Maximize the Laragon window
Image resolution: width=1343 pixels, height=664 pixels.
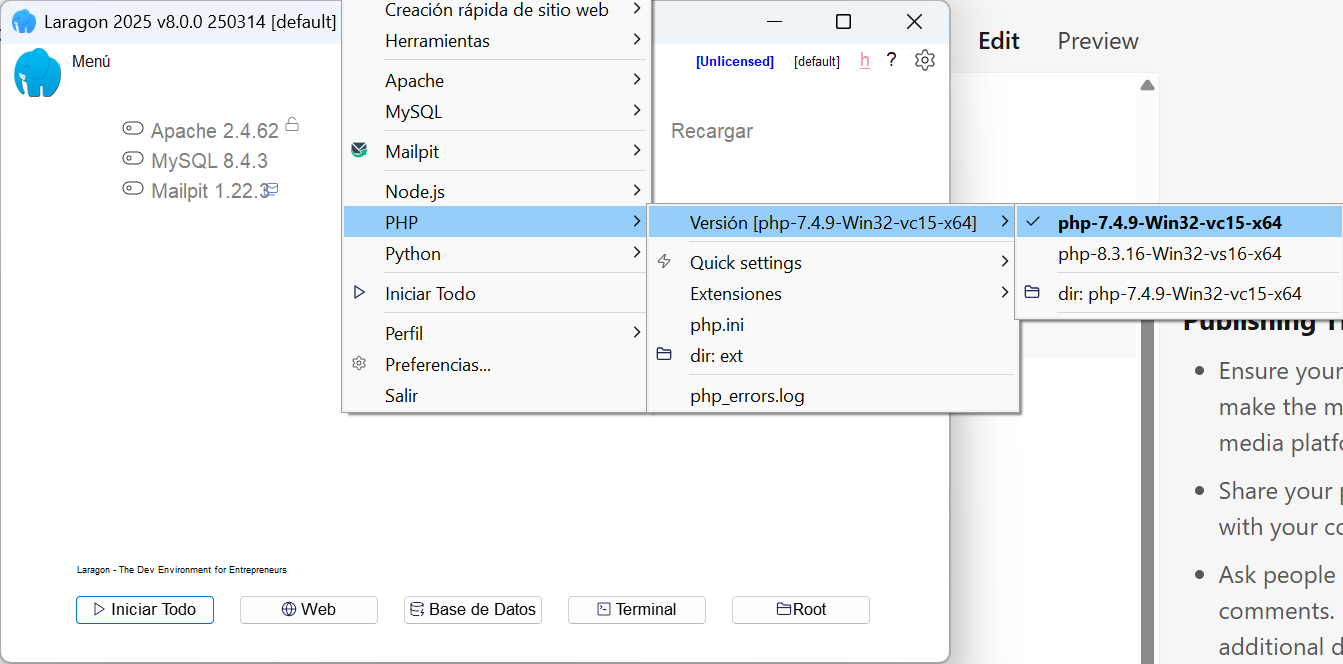pyautogui.click(x=843, y=22)
